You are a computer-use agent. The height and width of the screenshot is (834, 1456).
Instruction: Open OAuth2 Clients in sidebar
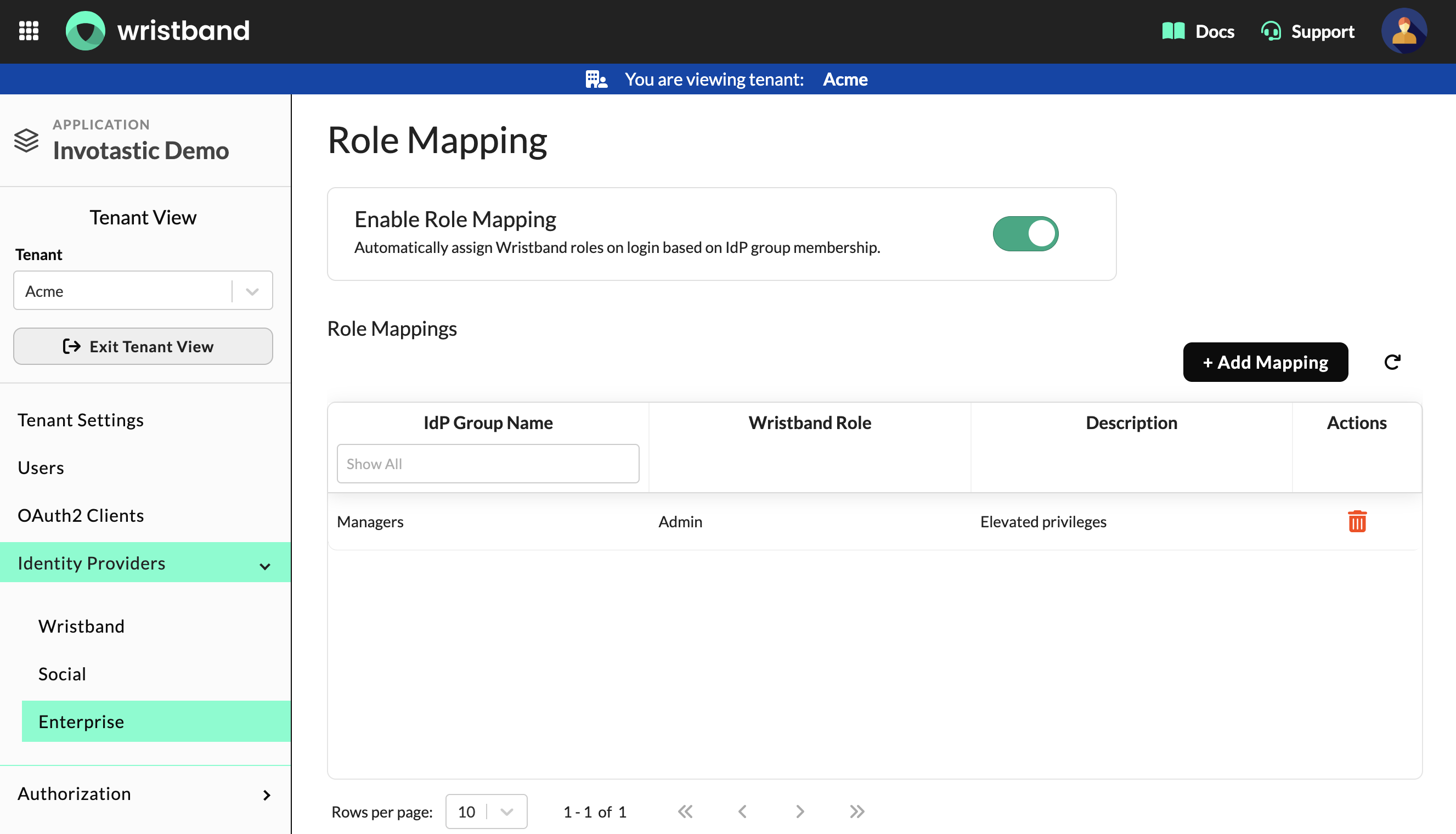tap(81, 515)
